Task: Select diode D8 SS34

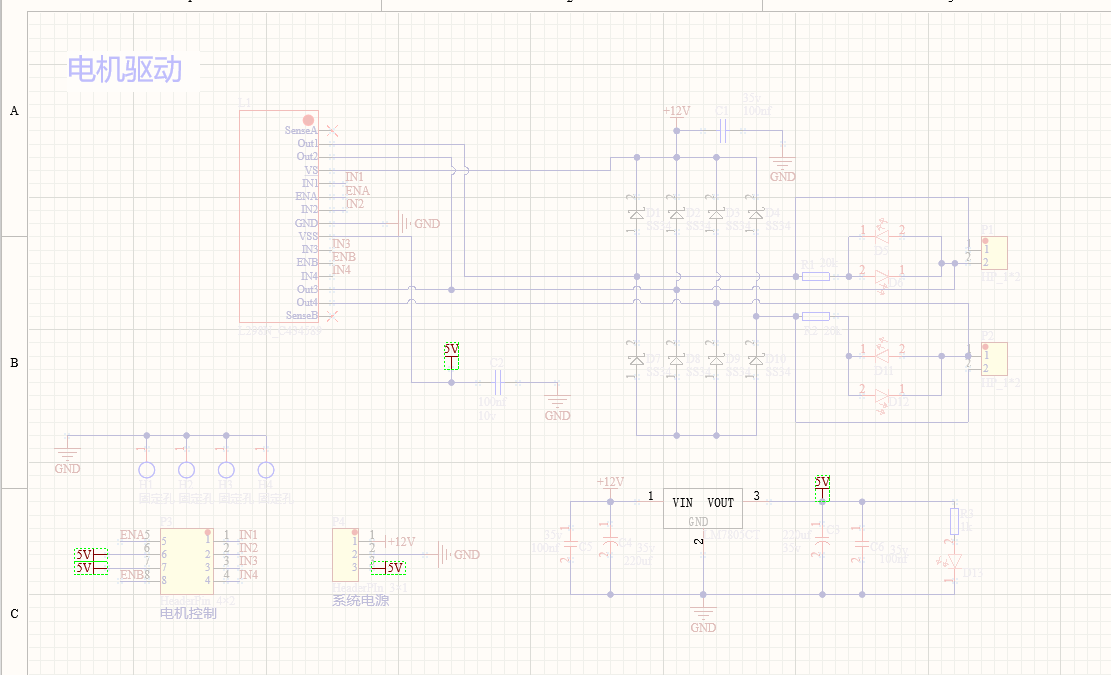Action: pos(677,360)
